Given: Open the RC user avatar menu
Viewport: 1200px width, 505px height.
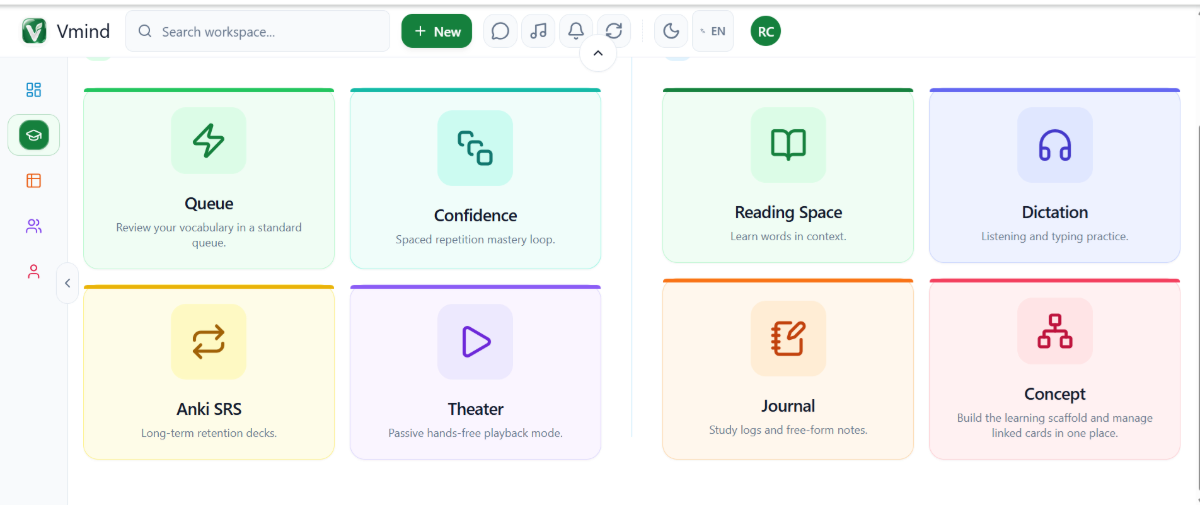Looking at the screenshot, I should tap(766, 31).
